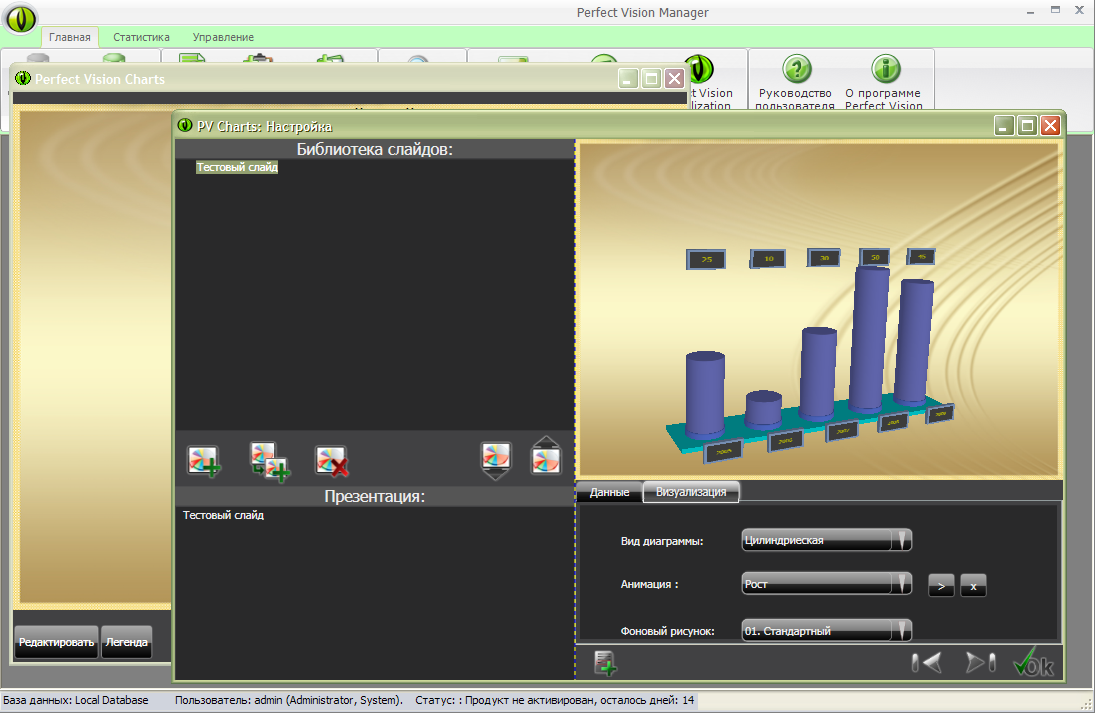Move slide up out of the presentation
The width and height of the screenshot is (1095, 713).
pyautogui.click(x=546, y=456)
